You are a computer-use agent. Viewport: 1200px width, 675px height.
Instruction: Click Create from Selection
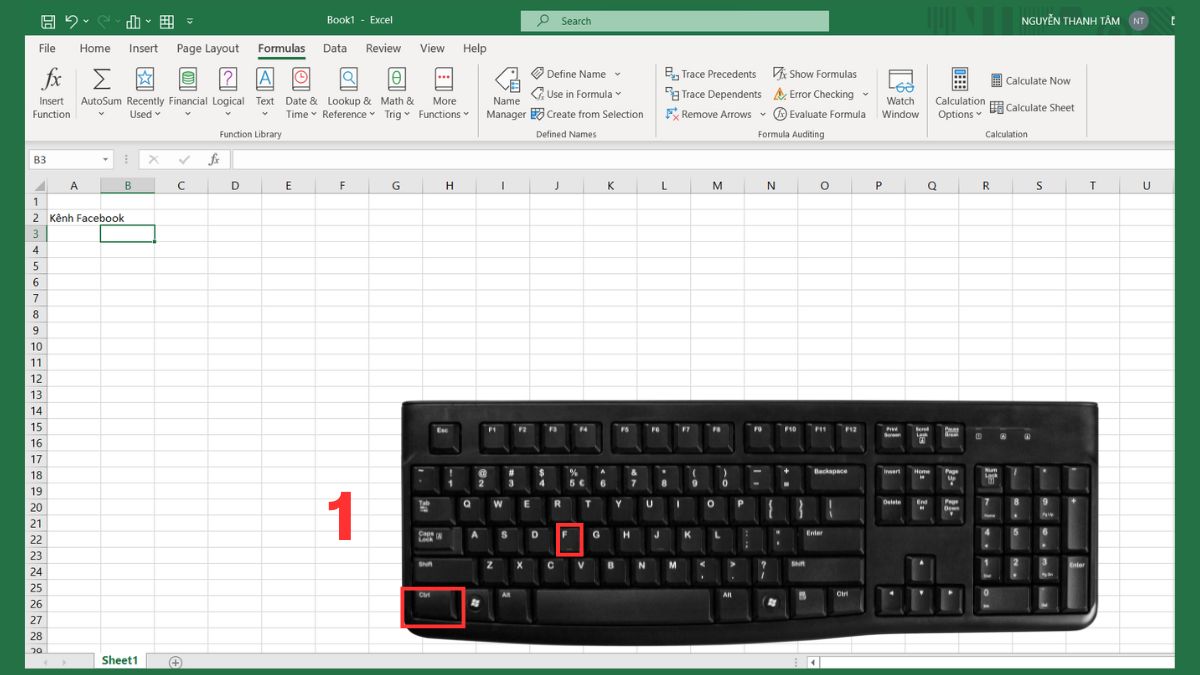click(x=587, y=114)
